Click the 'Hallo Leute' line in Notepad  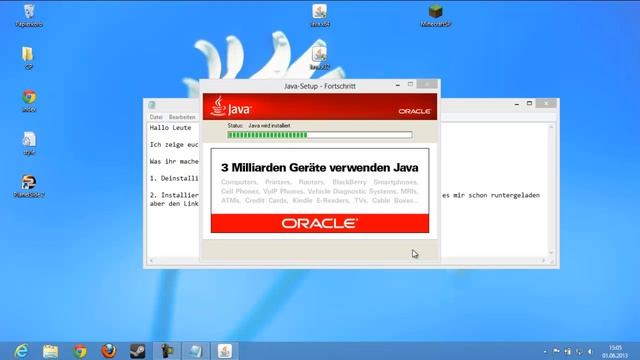coord(170,128)
